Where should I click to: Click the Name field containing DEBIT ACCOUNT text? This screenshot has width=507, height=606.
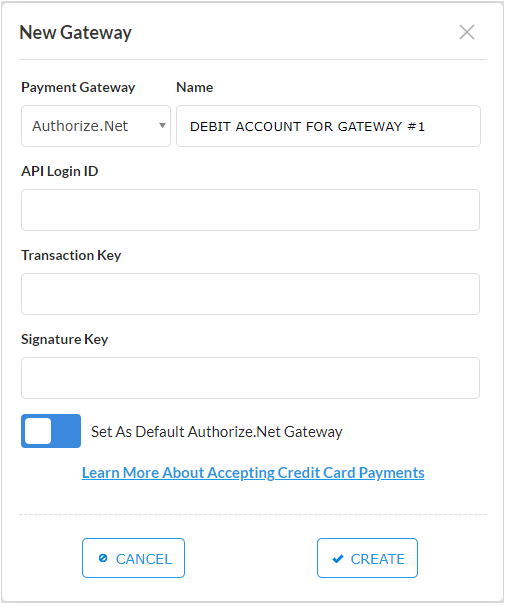(x=329, y=126)
